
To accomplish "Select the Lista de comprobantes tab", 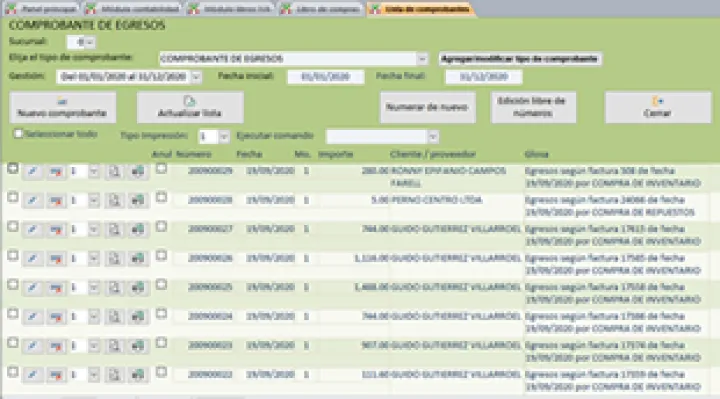I will 421,9.
